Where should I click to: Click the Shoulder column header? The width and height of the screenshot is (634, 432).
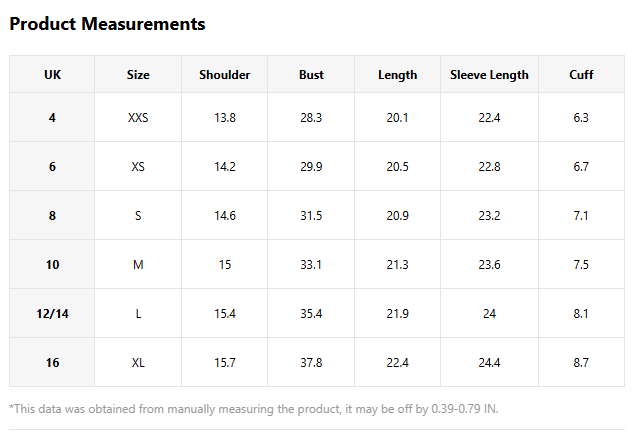point(224,75)
